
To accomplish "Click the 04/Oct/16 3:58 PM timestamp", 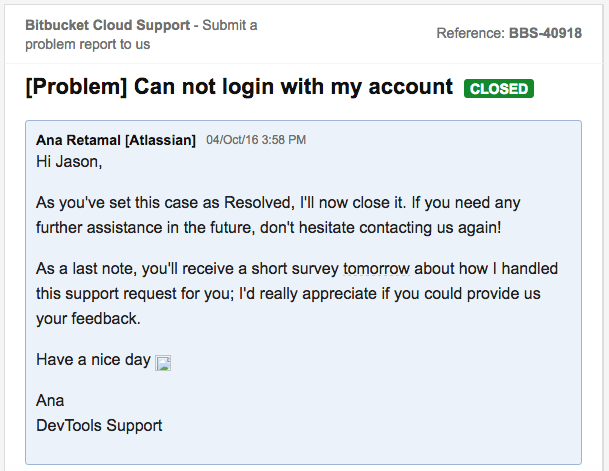I will click(256, 140).
